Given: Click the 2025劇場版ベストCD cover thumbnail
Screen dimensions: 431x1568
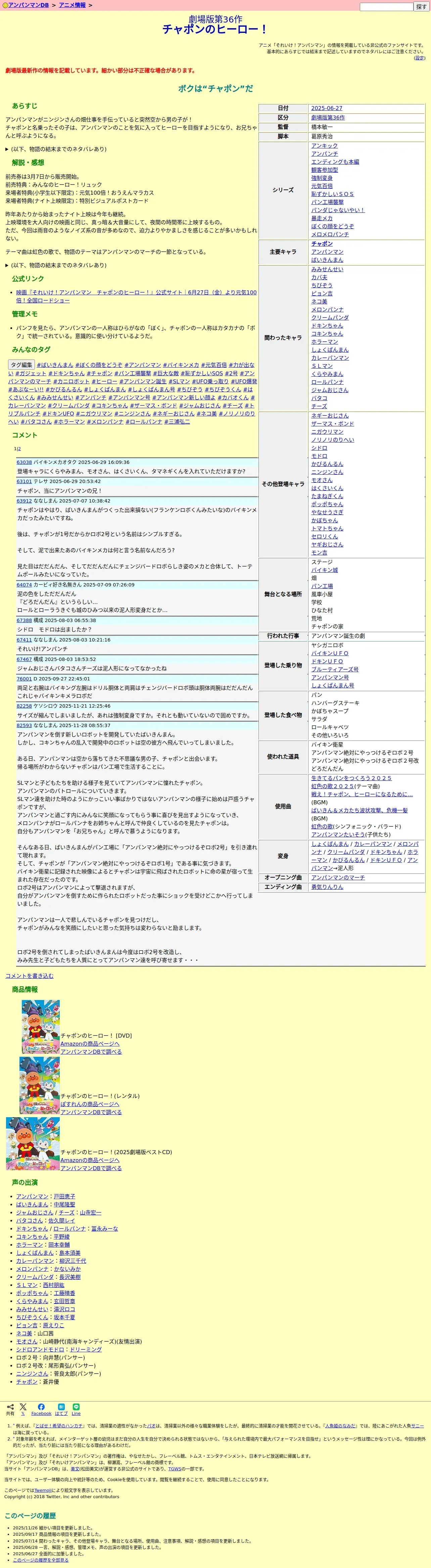Looking at the screenshot, I should coord(33,1144).
